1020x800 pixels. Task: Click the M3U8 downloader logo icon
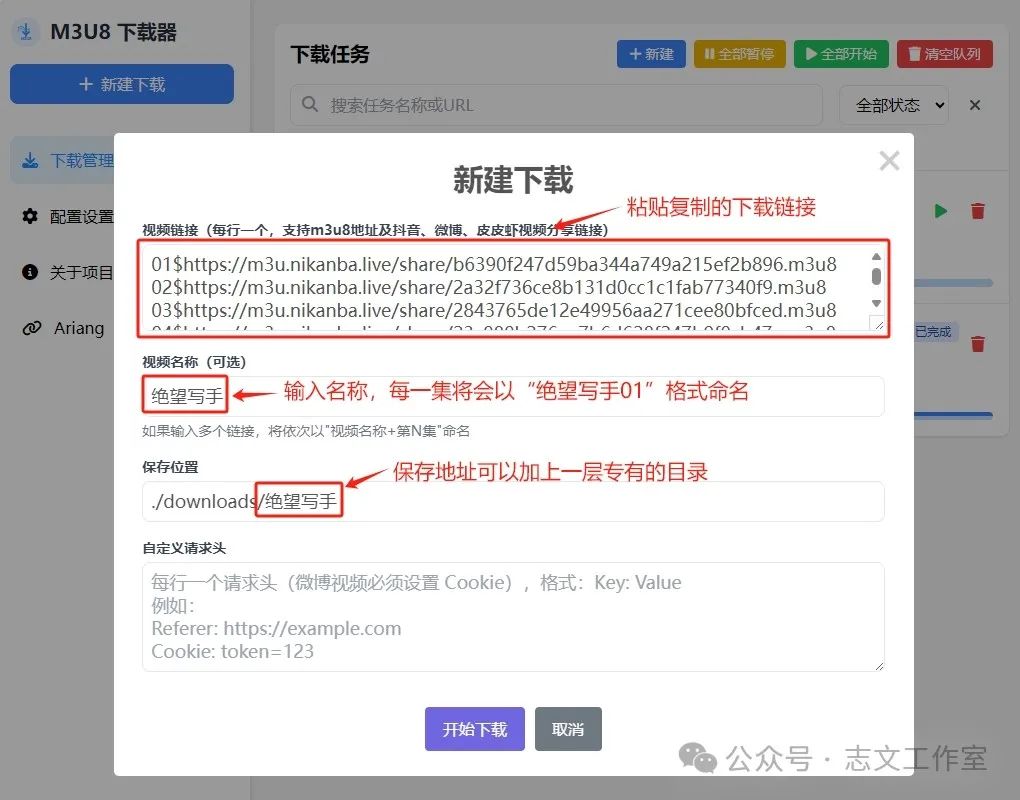(26, 31)
